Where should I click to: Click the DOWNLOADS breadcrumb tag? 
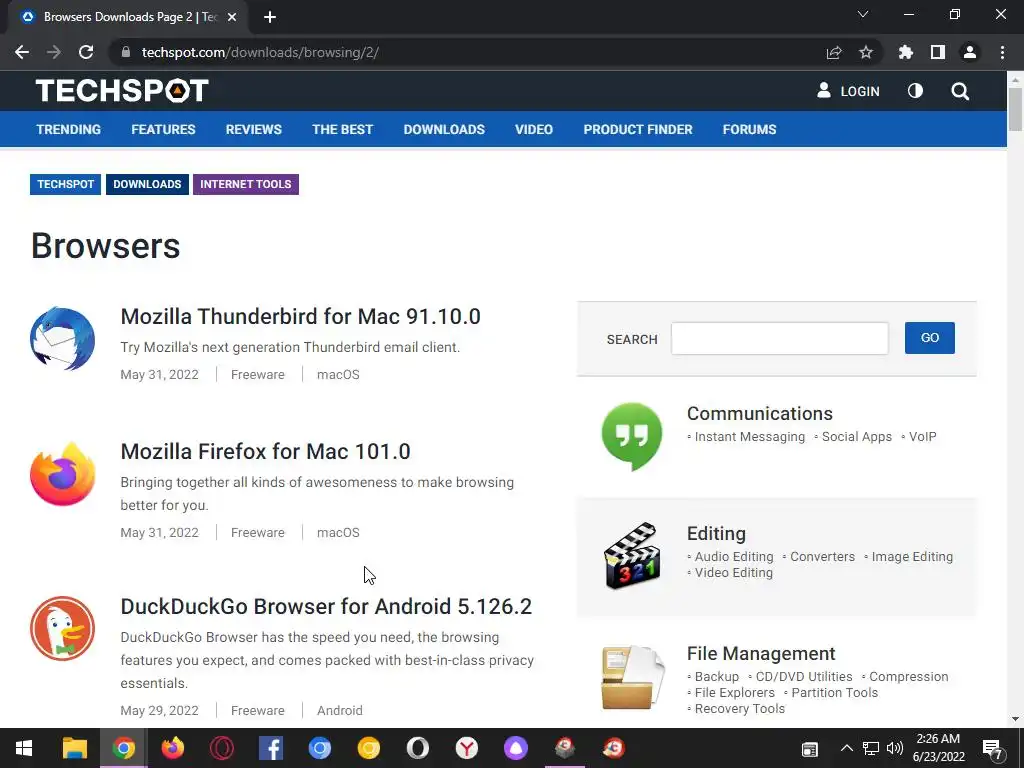pyautogui.click(x=147, y=184)
